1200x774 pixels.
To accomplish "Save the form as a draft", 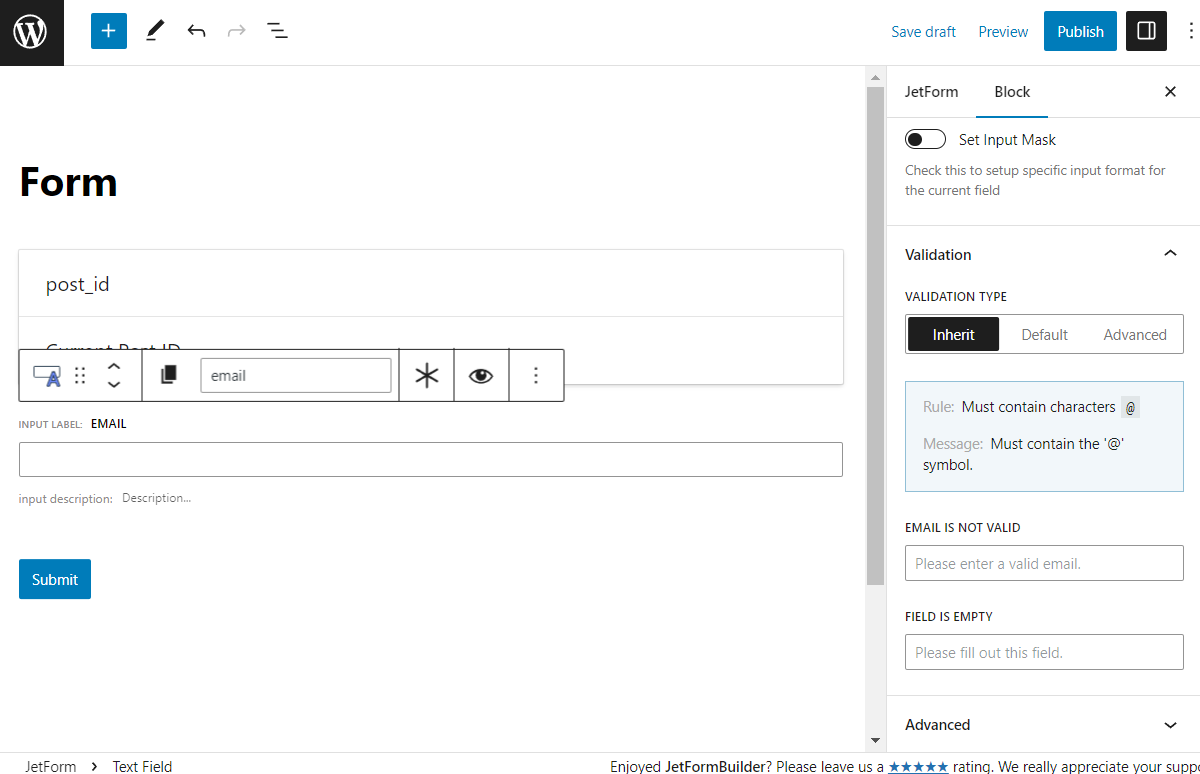I will pos(923,31).
